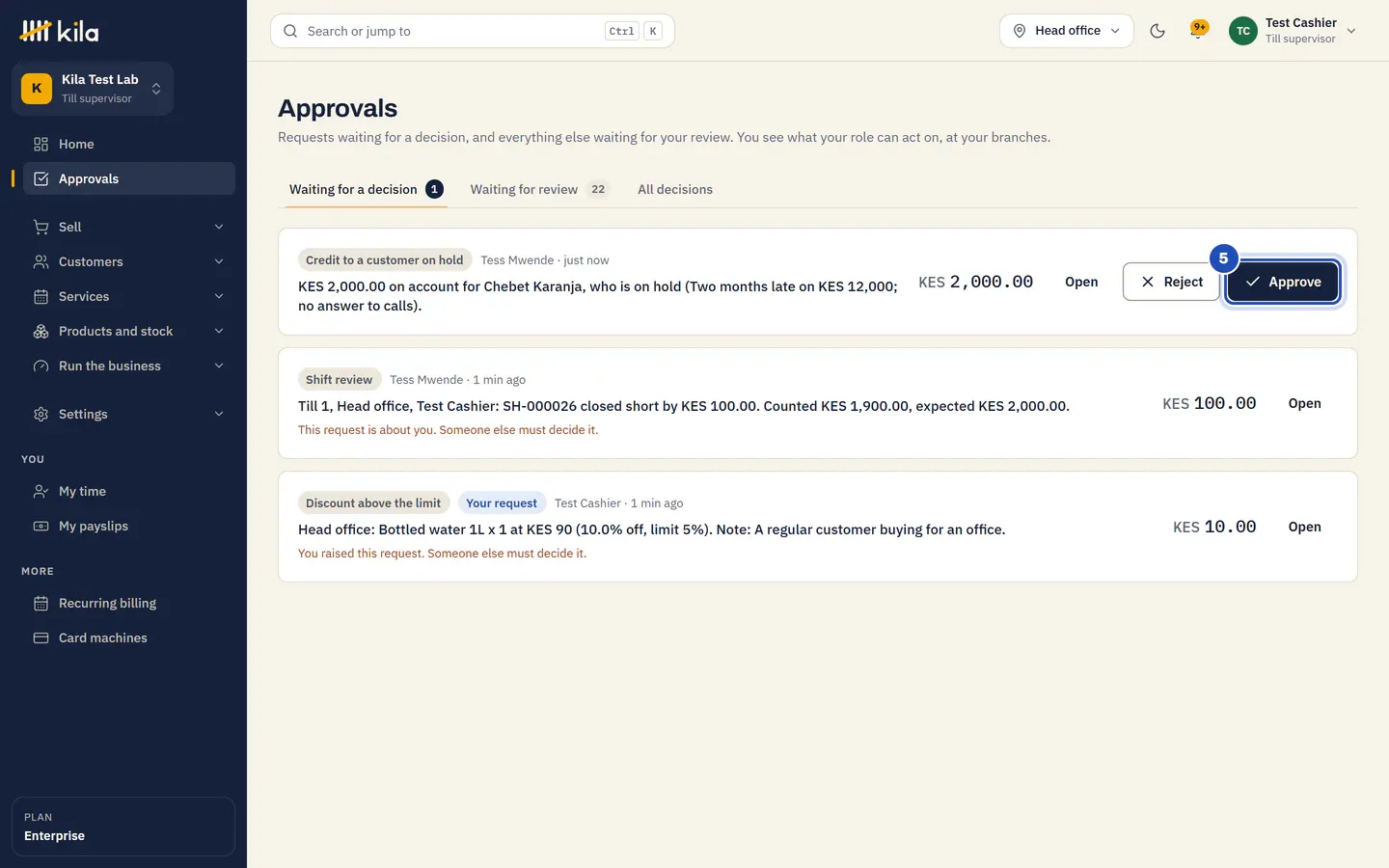Image resolution: width=1389 pixels, height=868 pixels.
Task: Open the Head office branch dropdown
Action: coord(1066,31)
